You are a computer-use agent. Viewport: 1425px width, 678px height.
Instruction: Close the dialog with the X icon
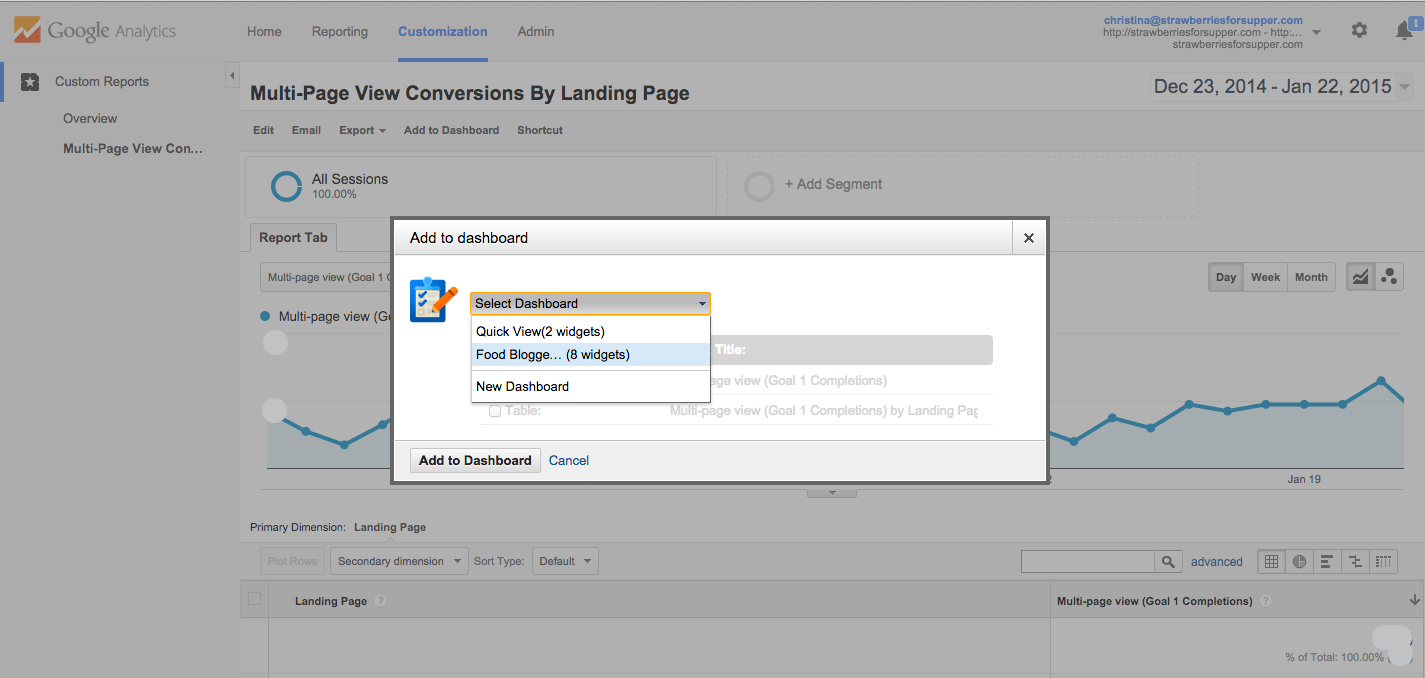(1028, 238)
